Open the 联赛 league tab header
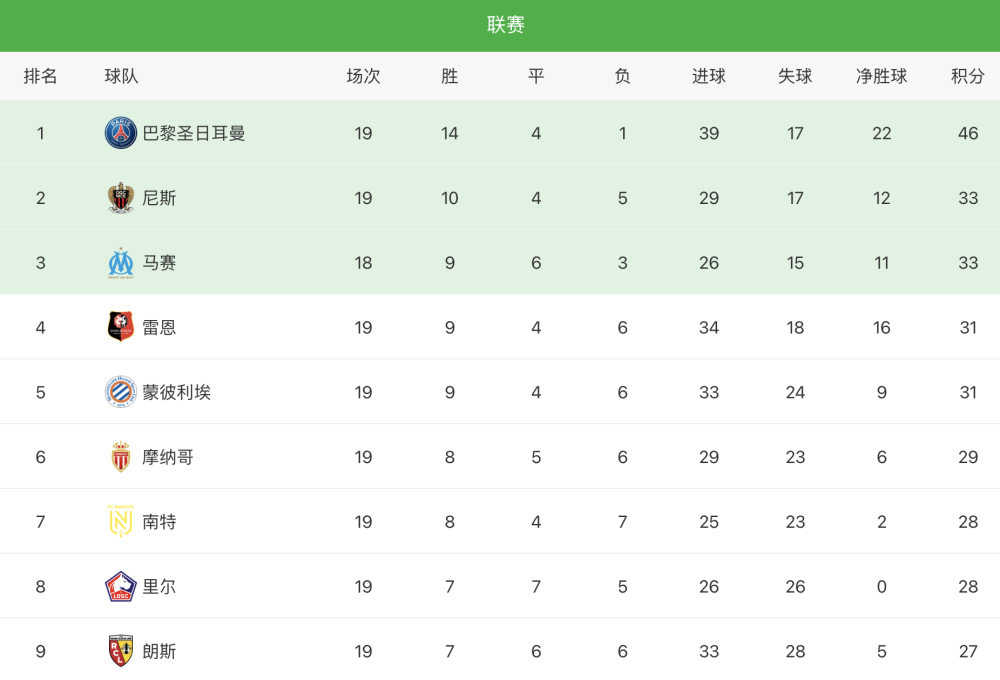Screen dimensions: 1000x680 [506, 25]
